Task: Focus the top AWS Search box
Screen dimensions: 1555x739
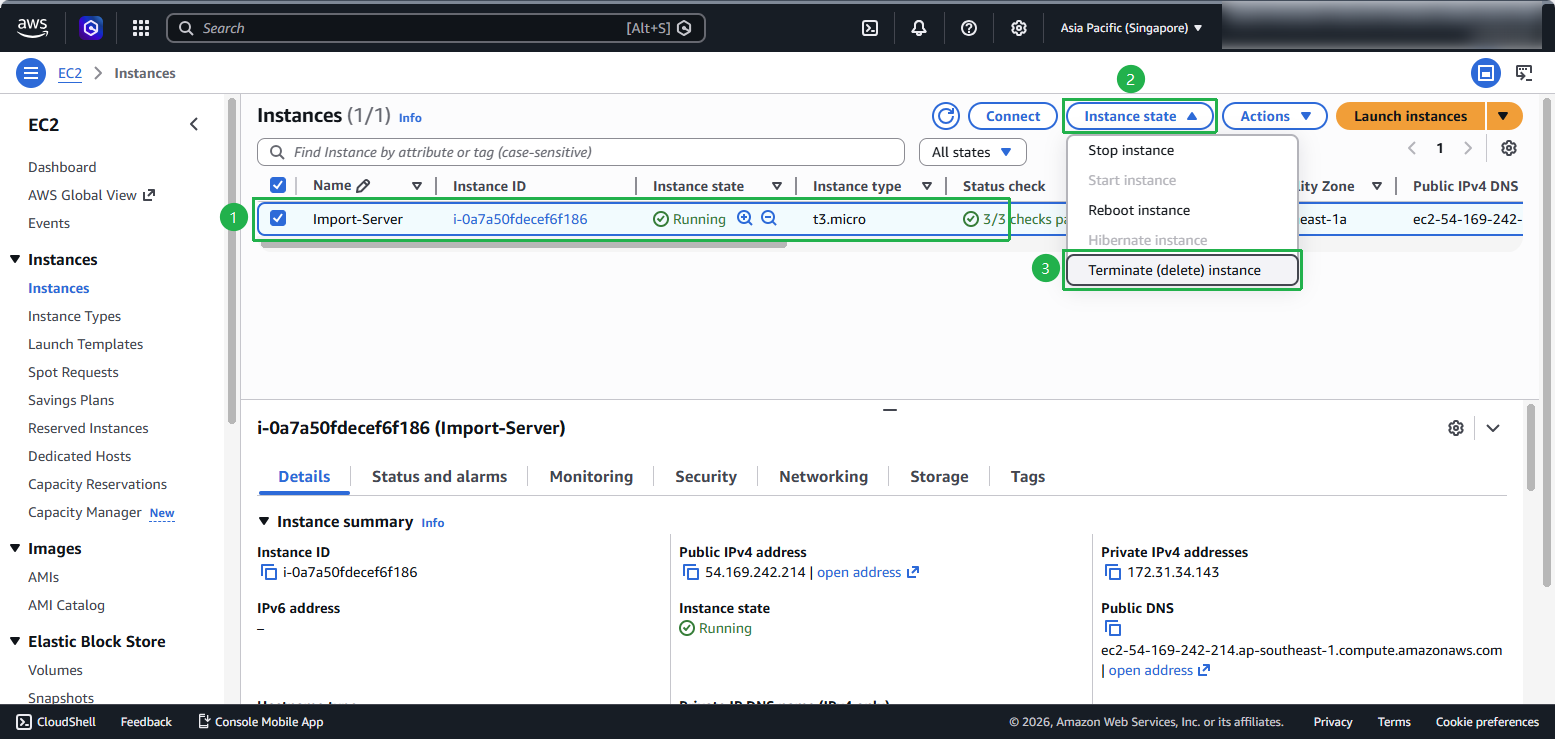Action: tap(436, 28)
